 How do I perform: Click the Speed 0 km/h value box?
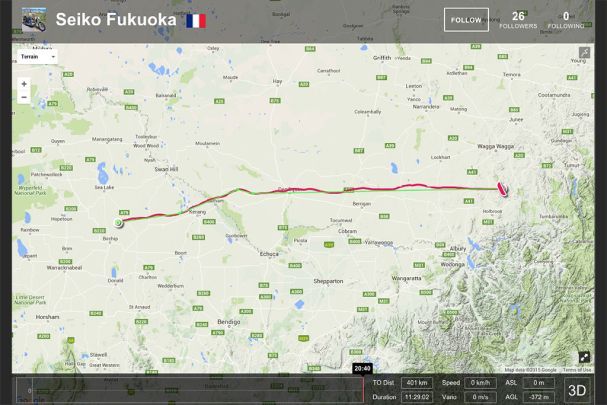pos(480,383)
